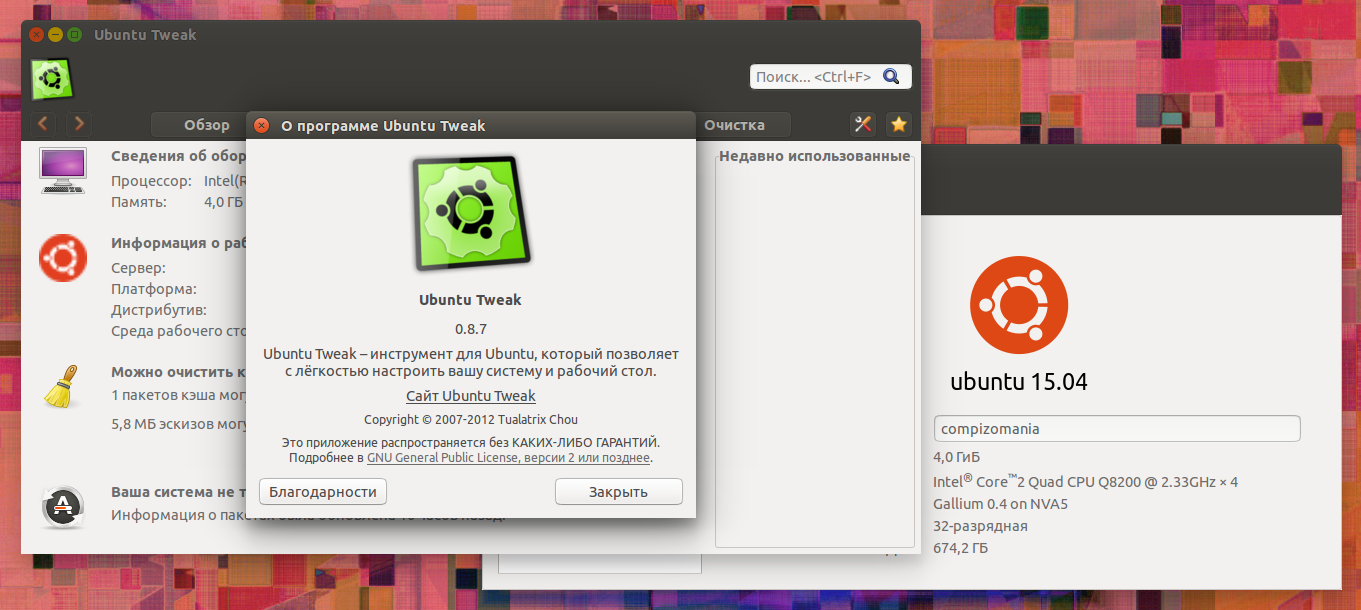
Task: Switch to the Очистка tab
Action: point(734,125)
